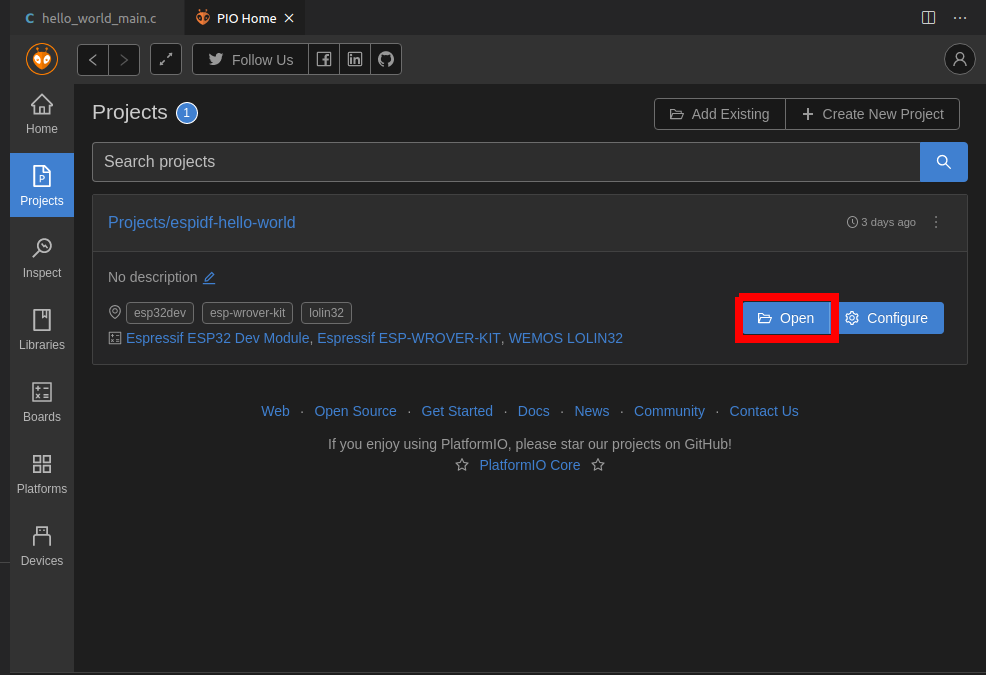
Task: Click the blue search magnifier button
Action: tap(943, 162)
